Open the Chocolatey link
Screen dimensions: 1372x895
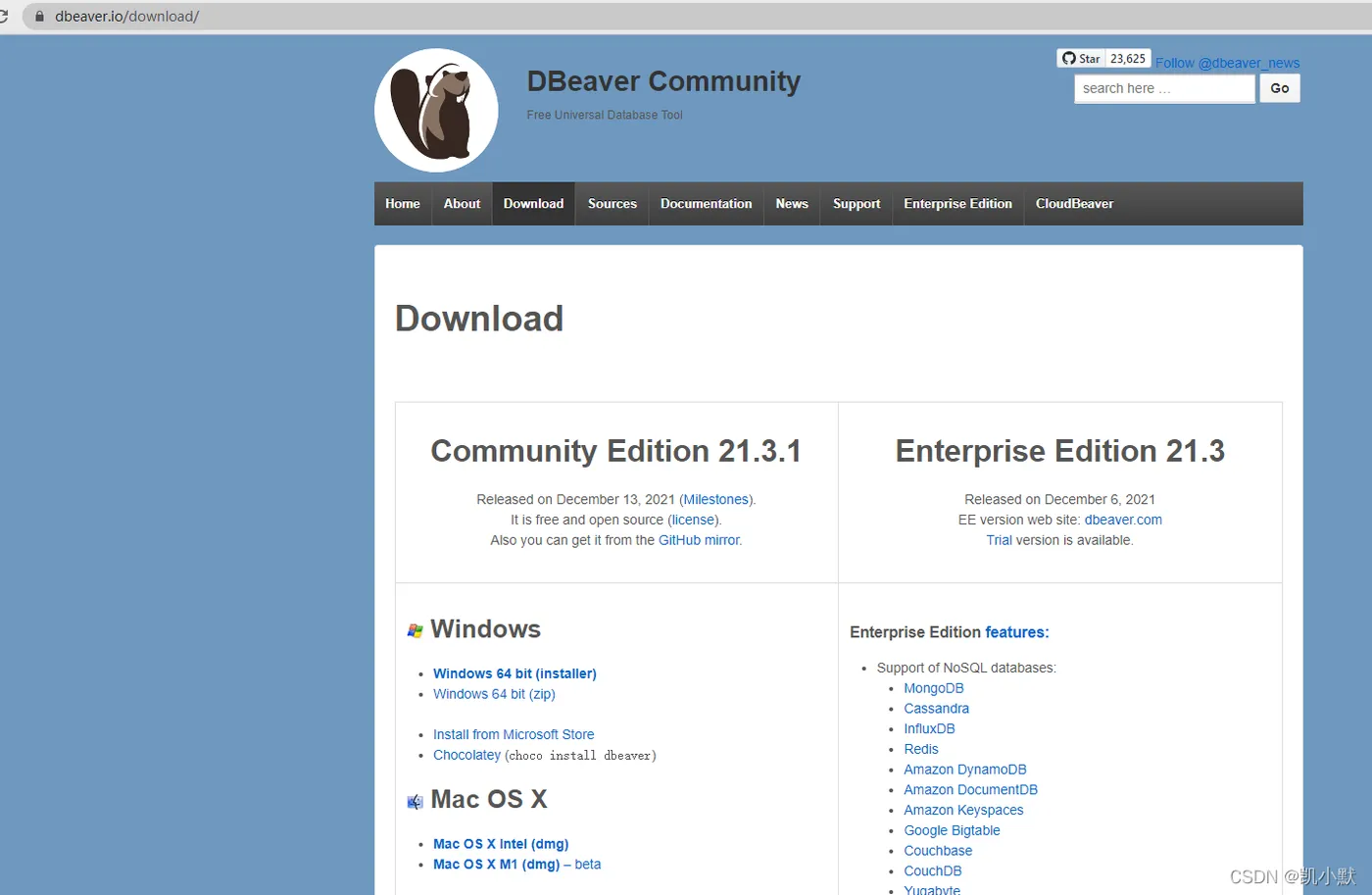466,755
